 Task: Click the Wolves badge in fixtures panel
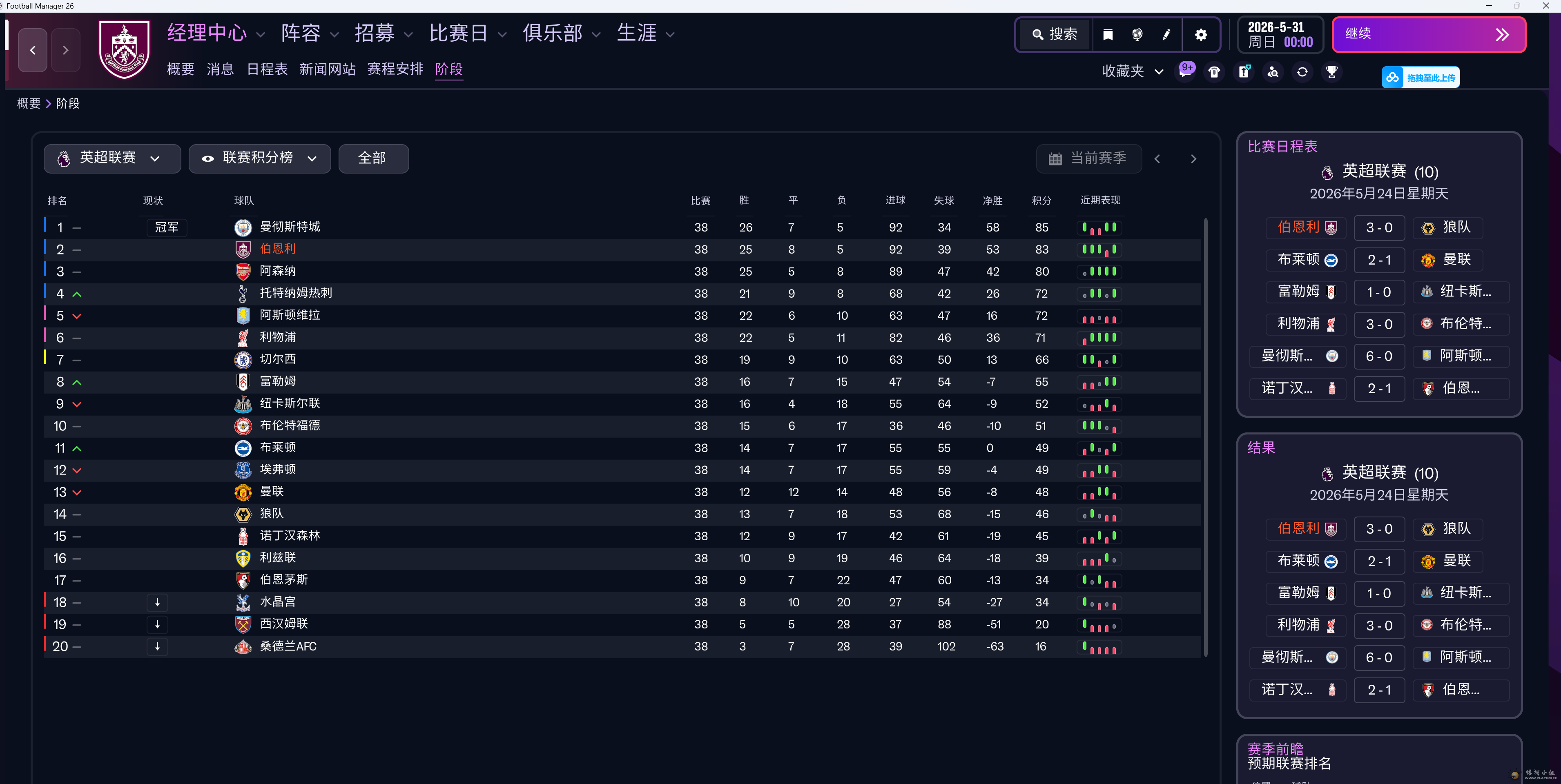point(1428,228)
